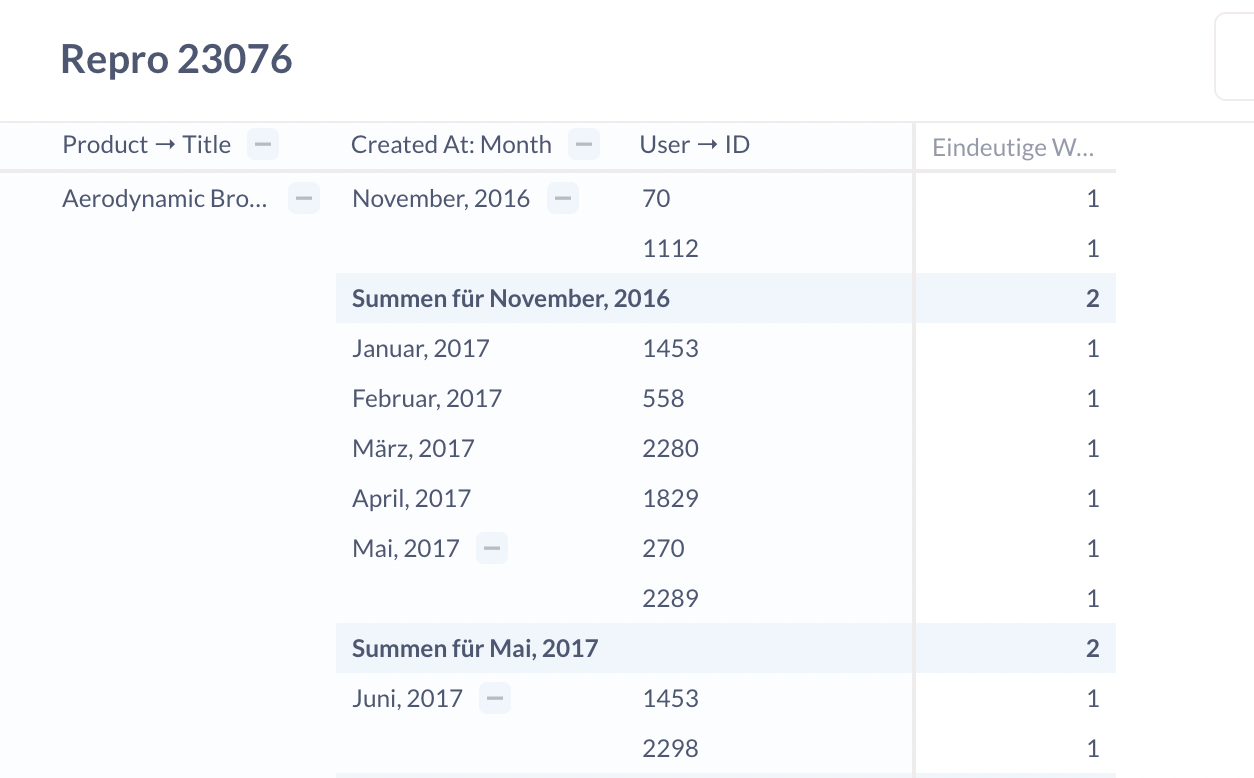Collapse the Juni, 2017 month group
Image resolution: width=1254 pixels, height=778 pixels.
[x=493, y=697]
